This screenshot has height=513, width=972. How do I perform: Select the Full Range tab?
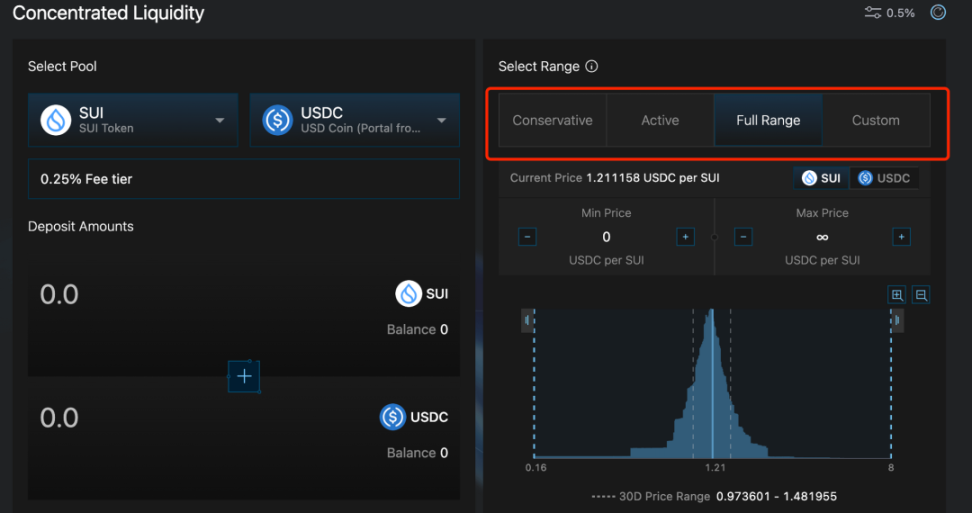coord(768,120)
